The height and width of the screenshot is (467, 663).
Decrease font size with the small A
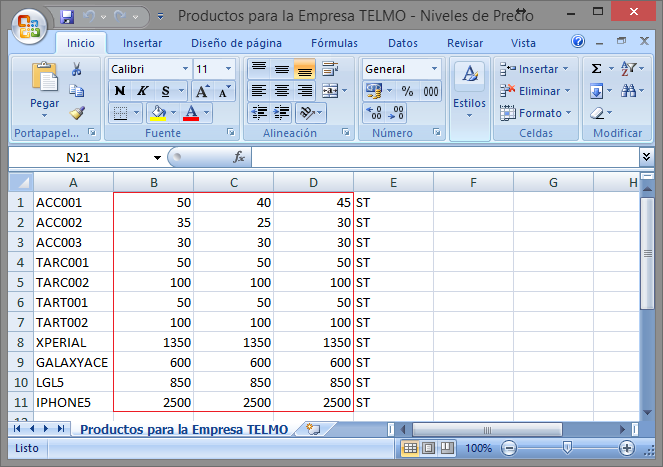tap(224, 91)
